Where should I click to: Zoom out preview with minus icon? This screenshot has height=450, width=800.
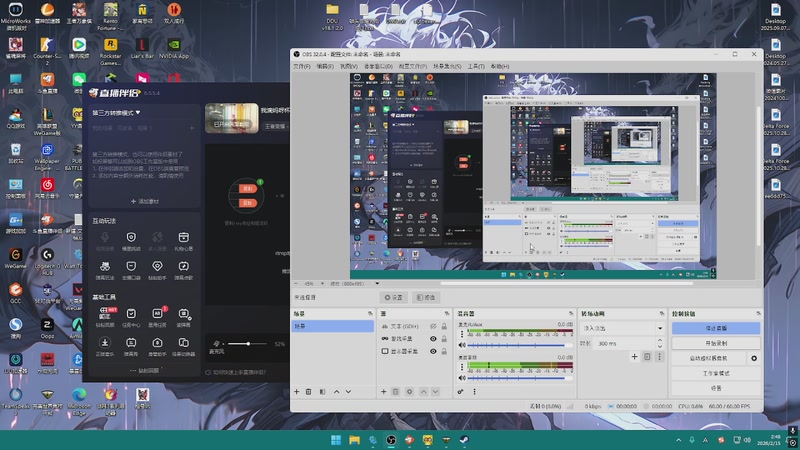coord(296,284)
